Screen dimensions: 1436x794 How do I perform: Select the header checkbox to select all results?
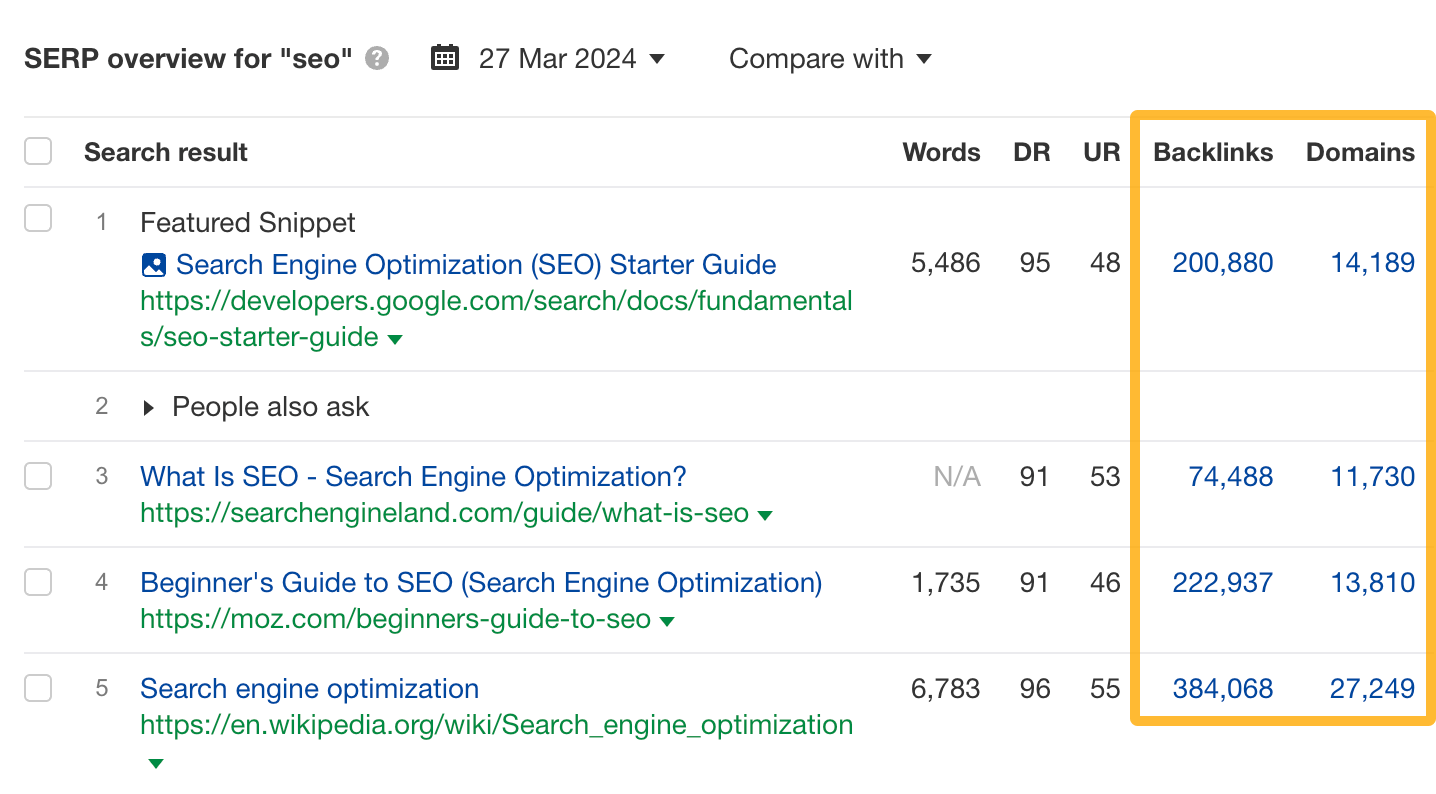[x=37, y=150]
